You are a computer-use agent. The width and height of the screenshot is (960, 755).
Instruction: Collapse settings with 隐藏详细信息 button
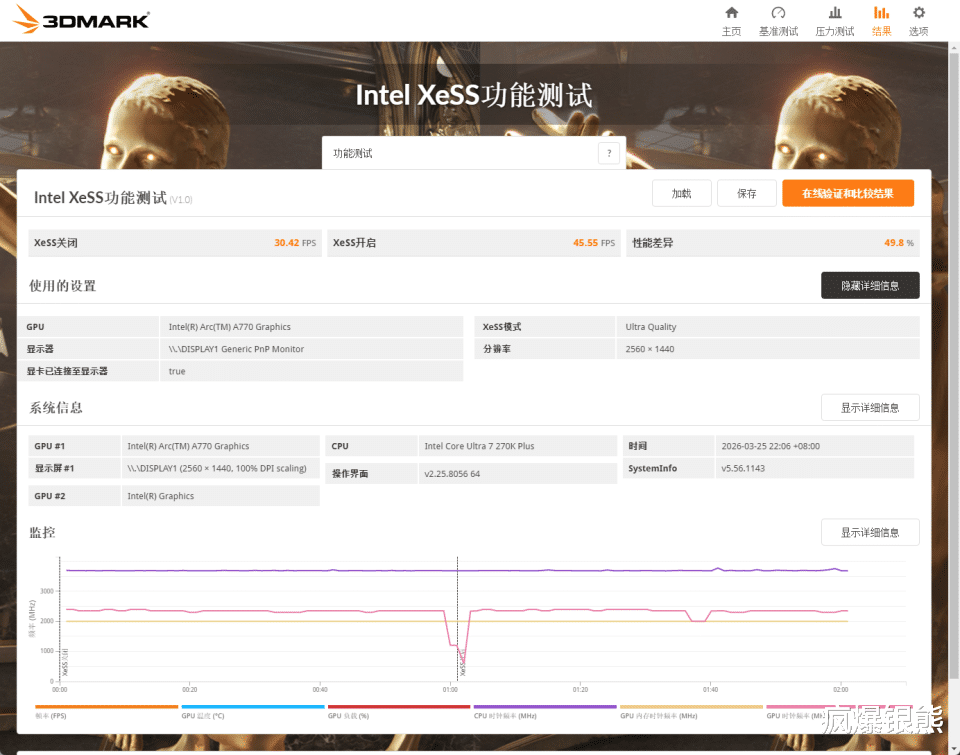click(870, 285)
